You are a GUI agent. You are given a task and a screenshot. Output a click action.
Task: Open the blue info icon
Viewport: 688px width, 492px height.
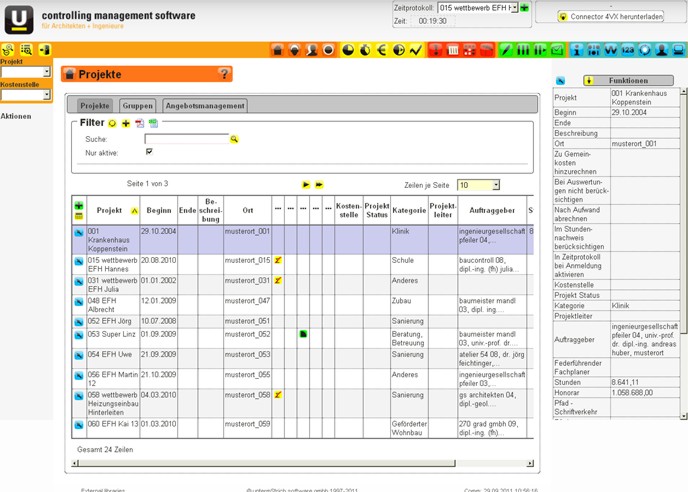[x=577, y=50]
